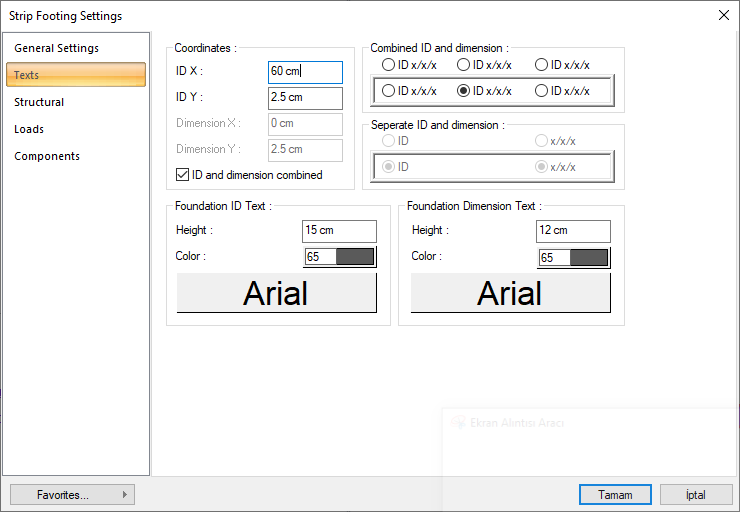Screen dimensions: 740x512
Task: Open Foundation Dimension Text color swatch
Action: (574, 257)
